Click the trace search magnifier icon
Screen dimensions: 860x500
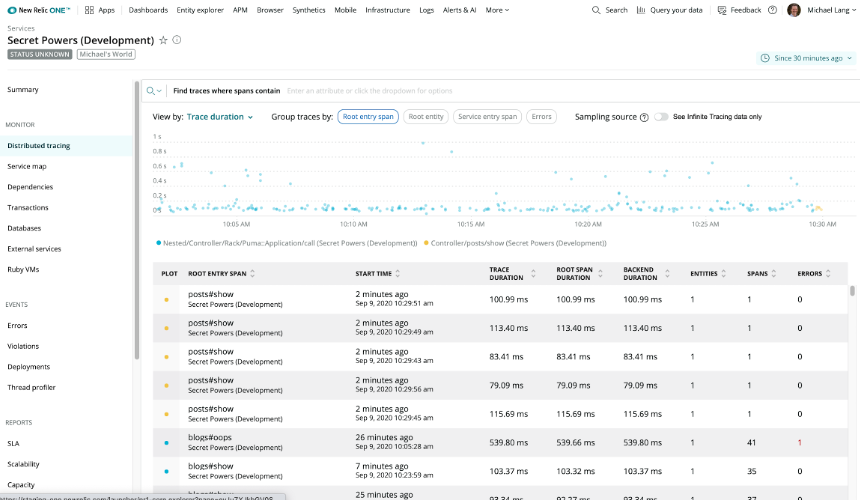pos(150,91)
